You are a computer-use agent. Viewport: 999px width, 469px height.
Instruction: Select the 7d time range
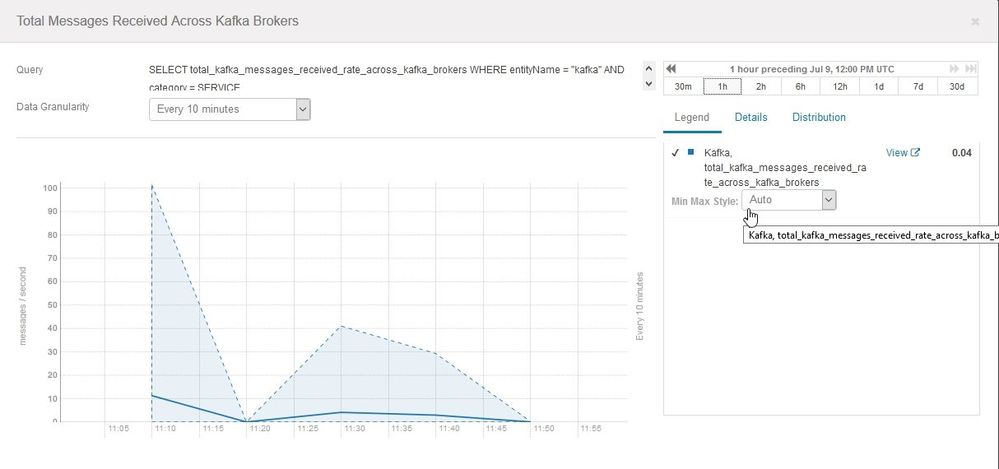[918, 87]
